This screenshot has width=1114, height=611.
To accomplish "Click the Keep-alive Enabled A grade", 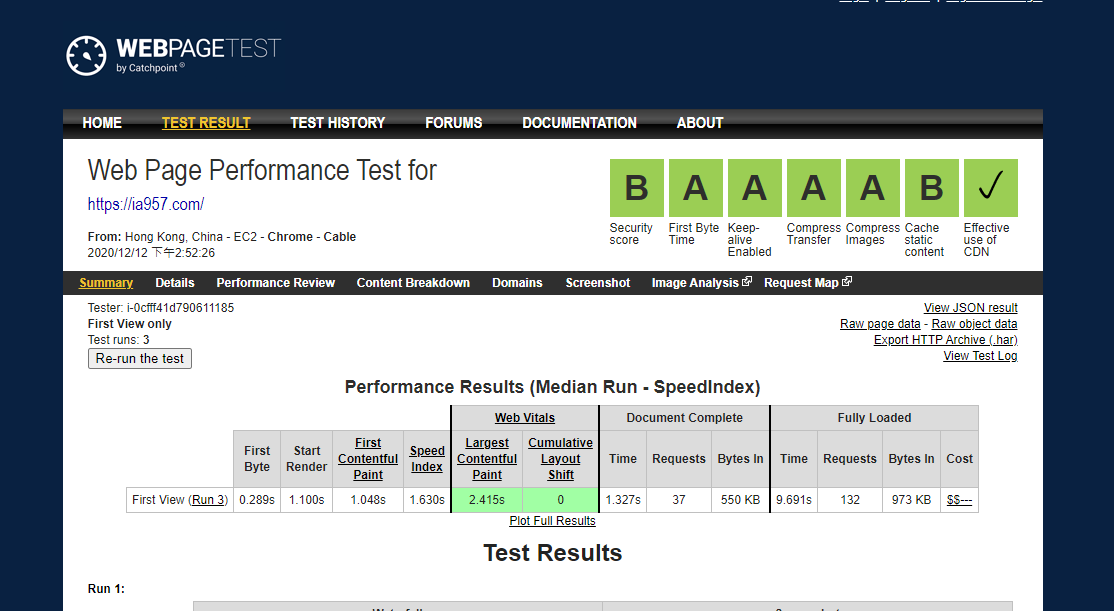I will click(x=754, y=188).
